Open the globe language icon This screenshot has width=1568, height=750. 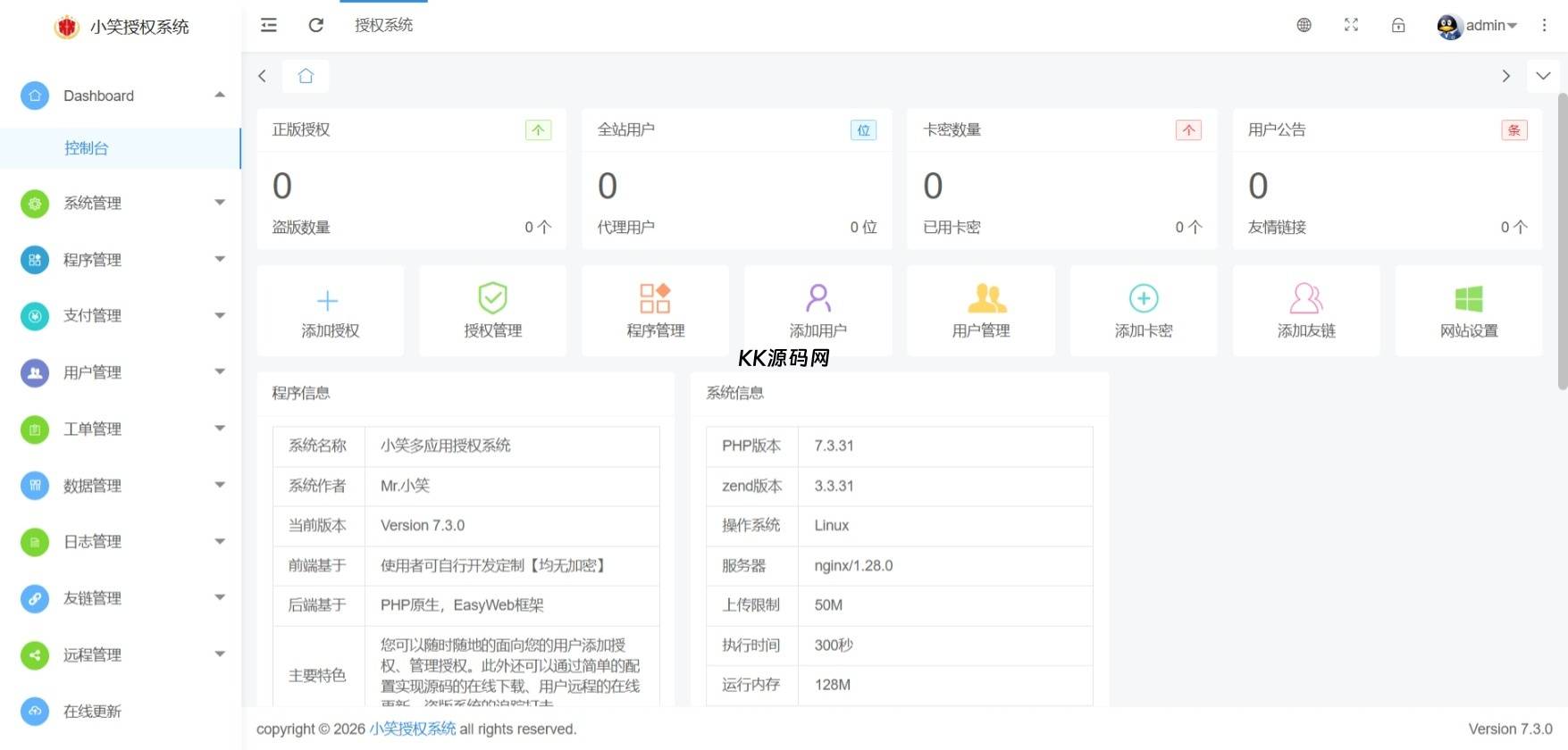pyautogui.click(x=1304, y=25)
